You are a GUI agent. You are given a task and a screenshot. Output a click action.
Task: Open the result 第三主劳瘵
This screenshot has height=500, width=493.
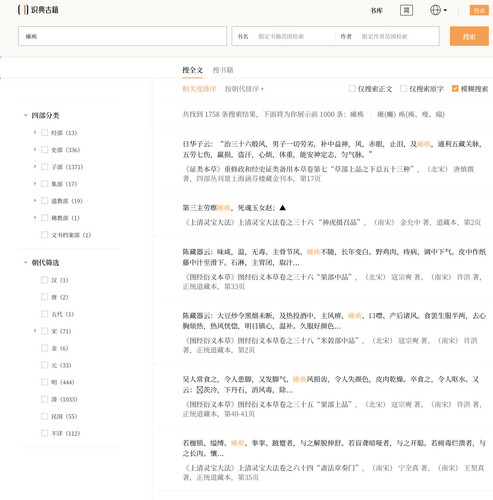click(234, 208)
